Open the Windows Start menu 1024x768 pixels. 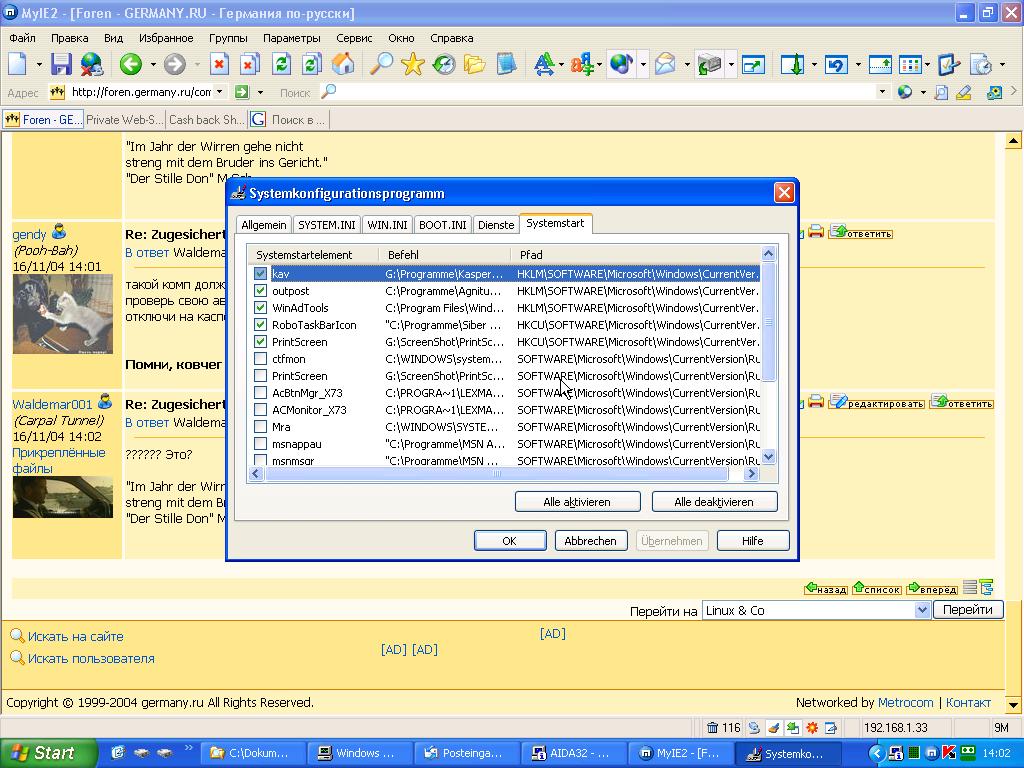click(x=48, y=753)
